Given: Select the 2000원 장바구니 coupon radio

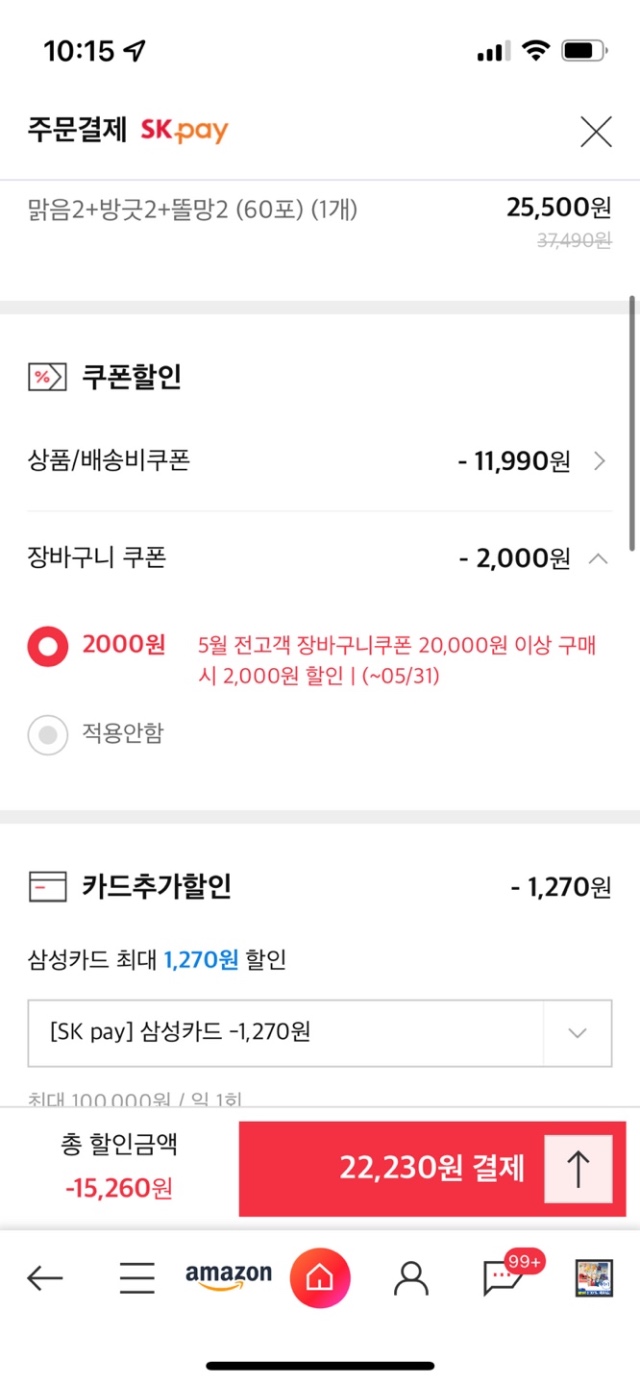Looking at the screenshot, I should pos(48,646).
